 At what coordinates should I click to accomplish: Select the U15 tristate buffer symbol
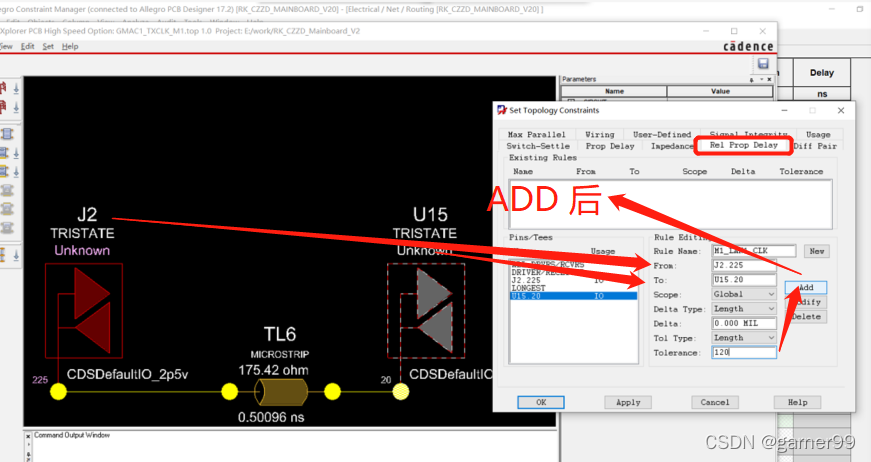(424, 309)
